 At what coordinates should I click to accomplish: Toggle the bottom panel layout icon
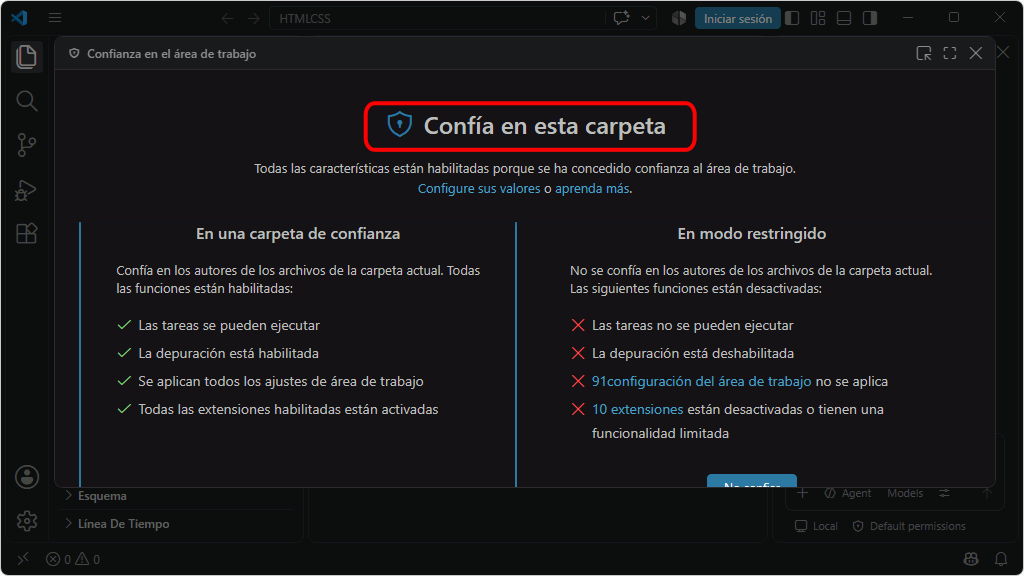click(x=844, y=18)
